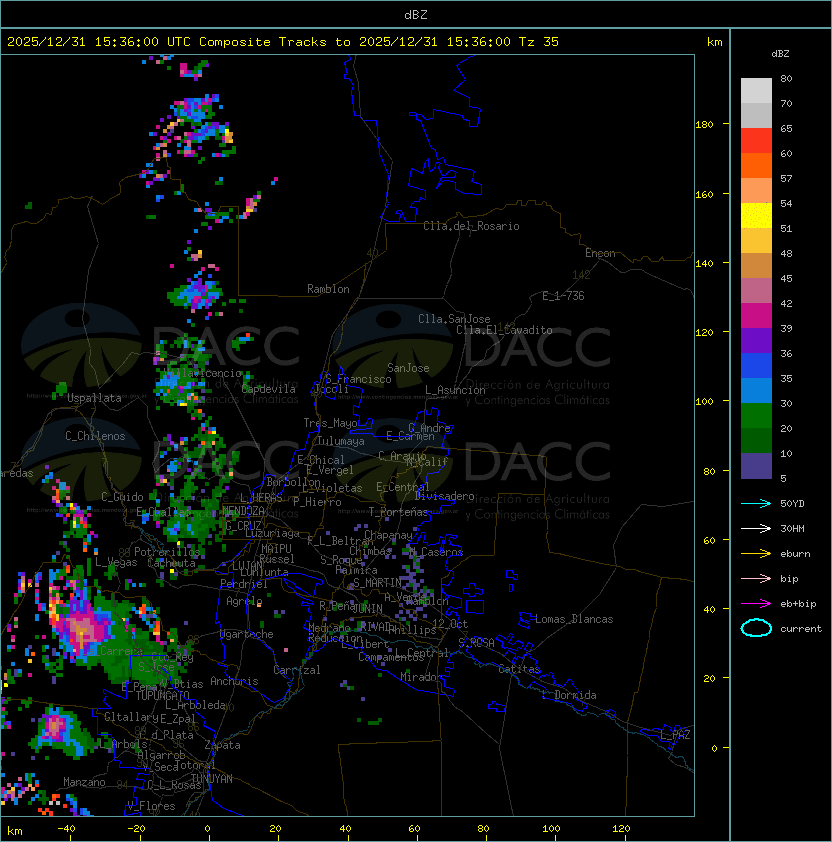Image resolution: width=832 pixels, height=842 pixels.
Task: Click the V_Flores map label
Action: tap(151, 806)
